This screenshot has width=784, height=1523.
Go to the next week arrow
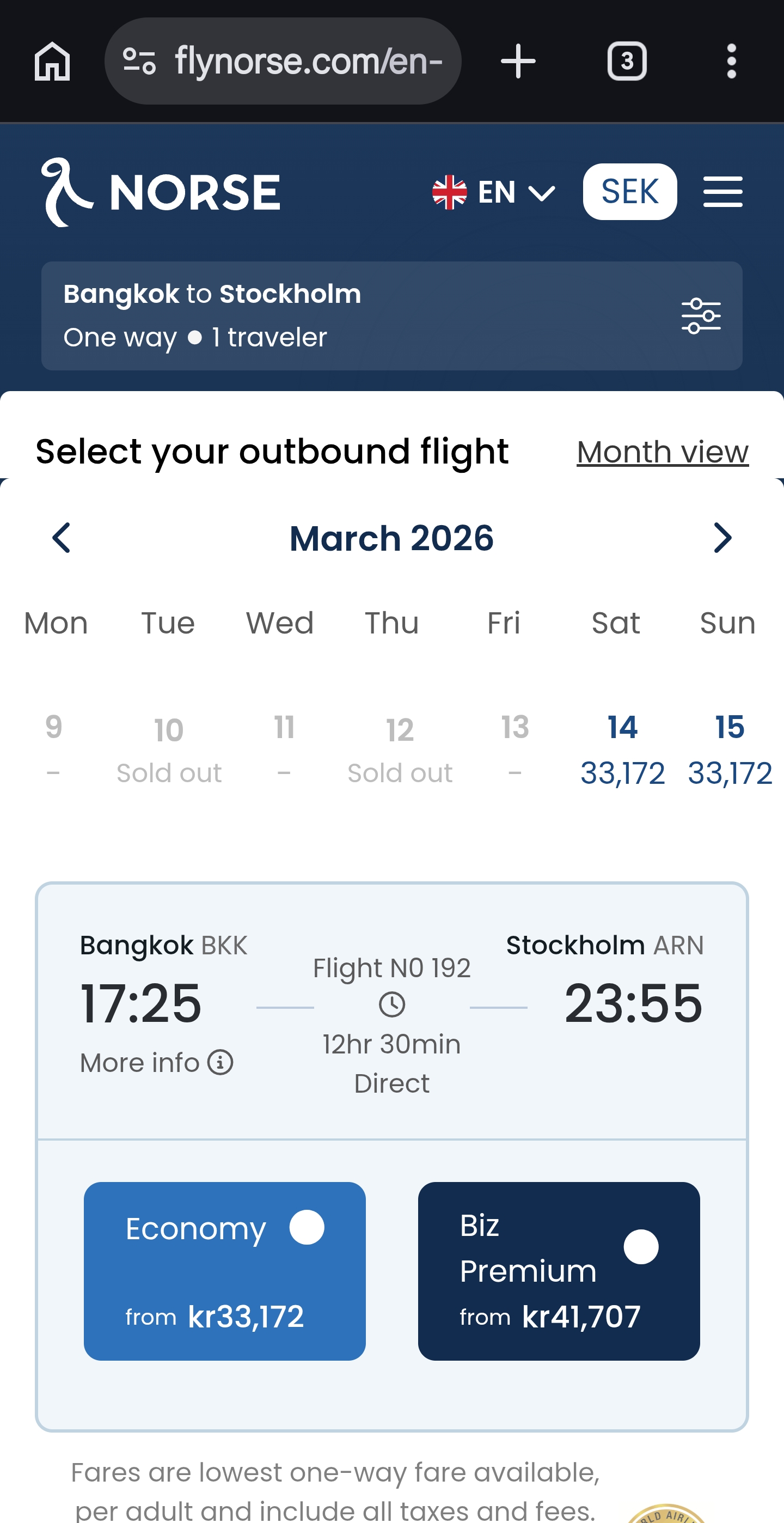click(x=722, y=538)
